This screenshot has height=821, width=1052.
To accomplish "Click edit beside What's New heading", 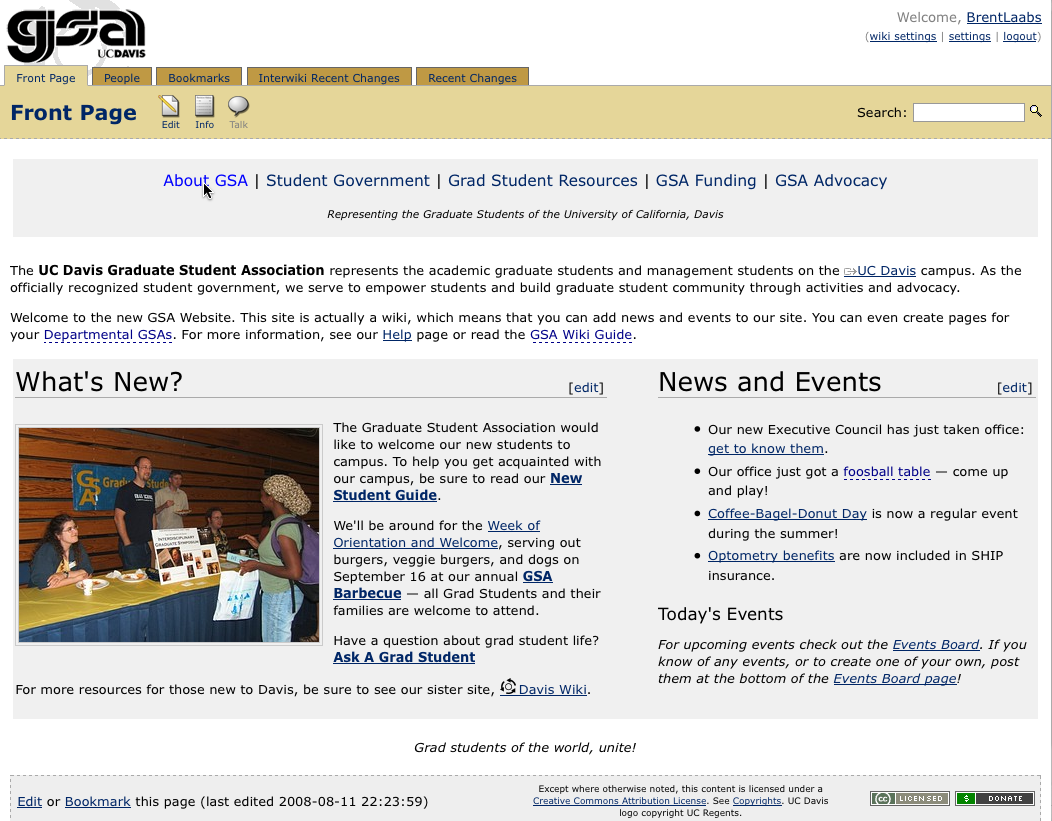I will [x=586, y=388].
